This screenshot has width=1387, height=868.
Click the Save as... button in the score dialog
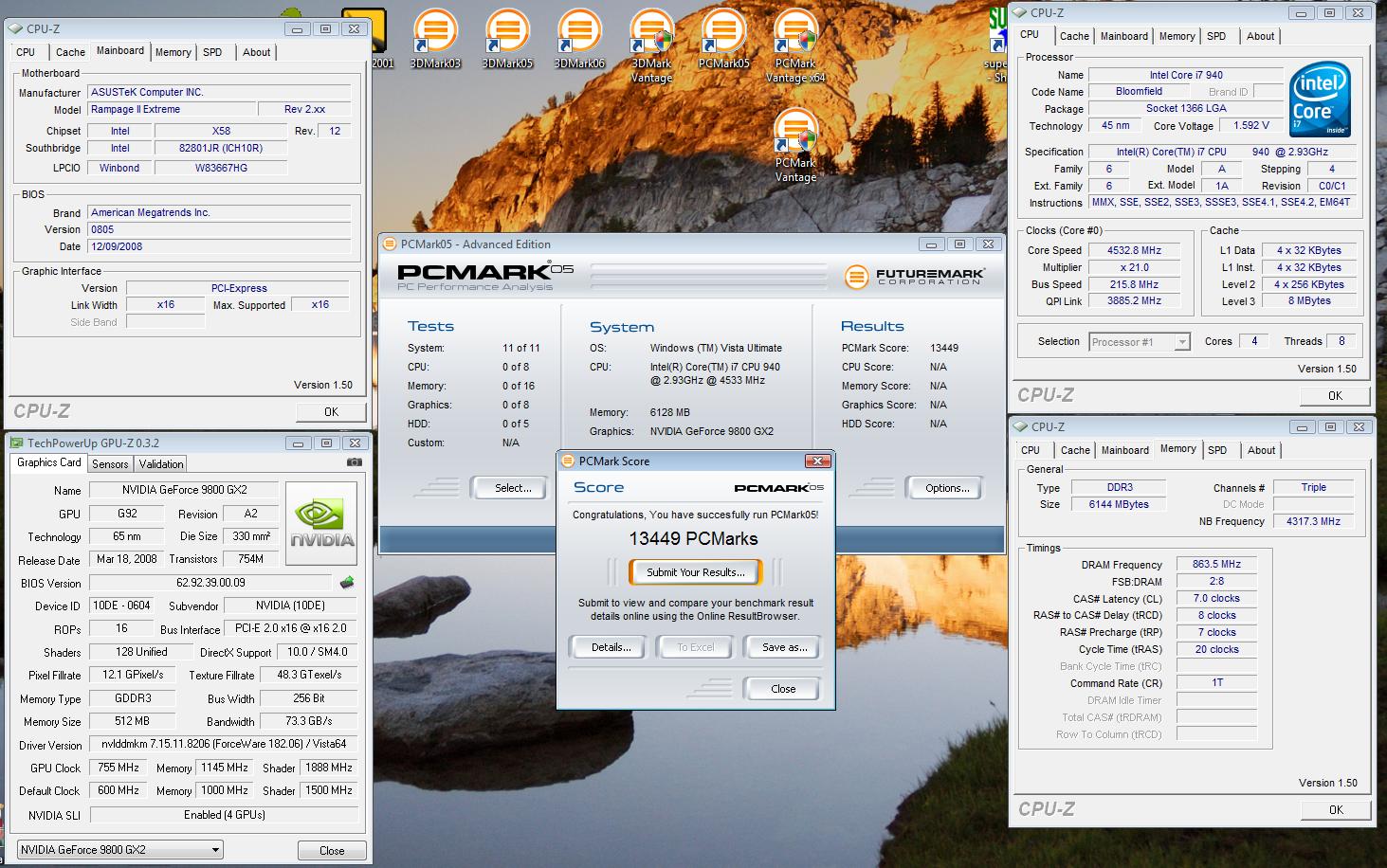[784, 647]
